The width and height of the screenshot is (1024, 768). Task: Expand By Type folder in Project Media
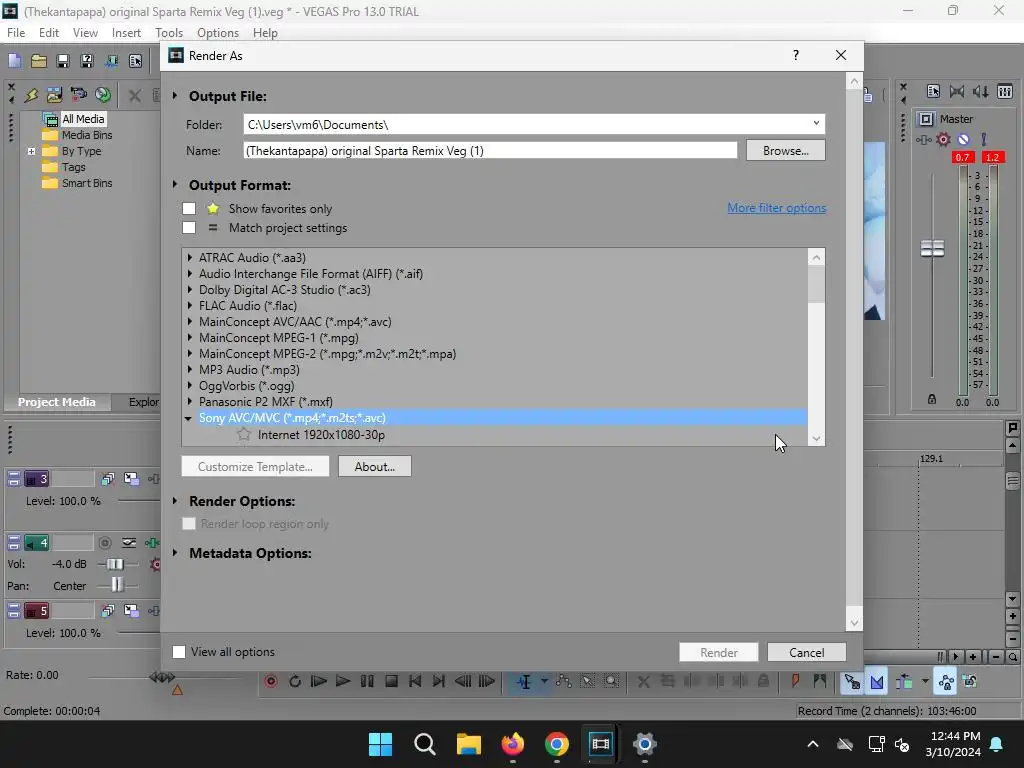tap(31, 151)
